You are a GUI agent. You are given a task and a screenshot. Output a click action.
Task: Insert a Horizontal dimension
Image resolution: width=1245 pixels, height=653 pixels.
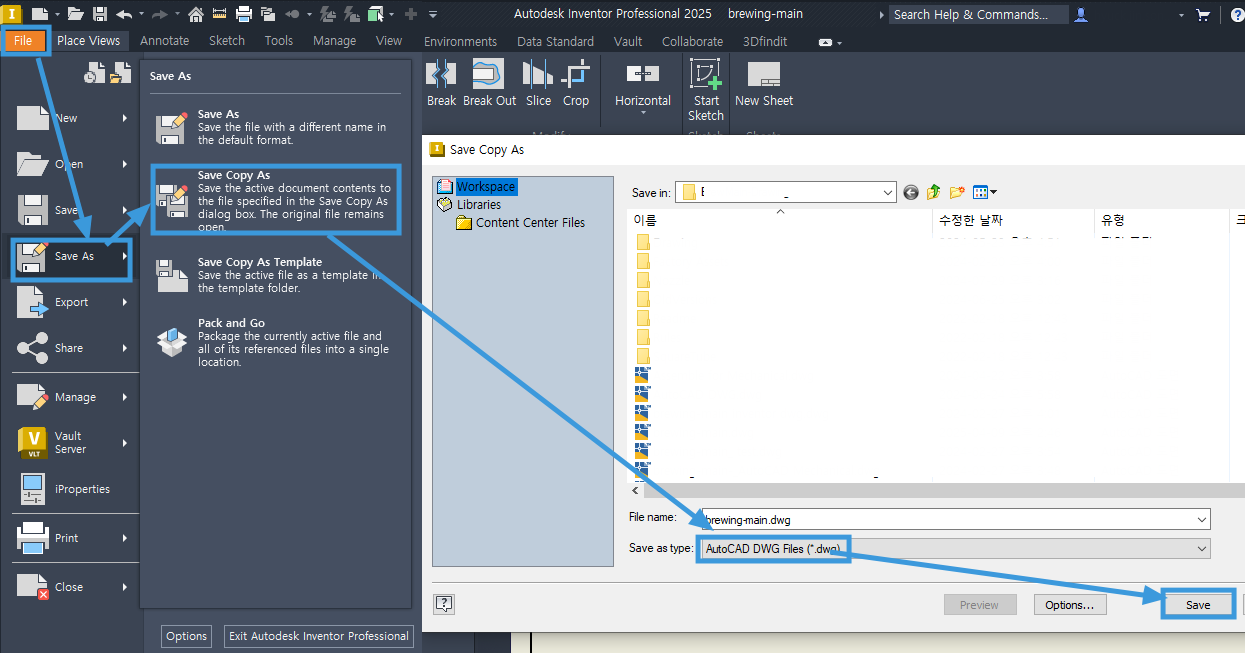[x=642, y=82]
